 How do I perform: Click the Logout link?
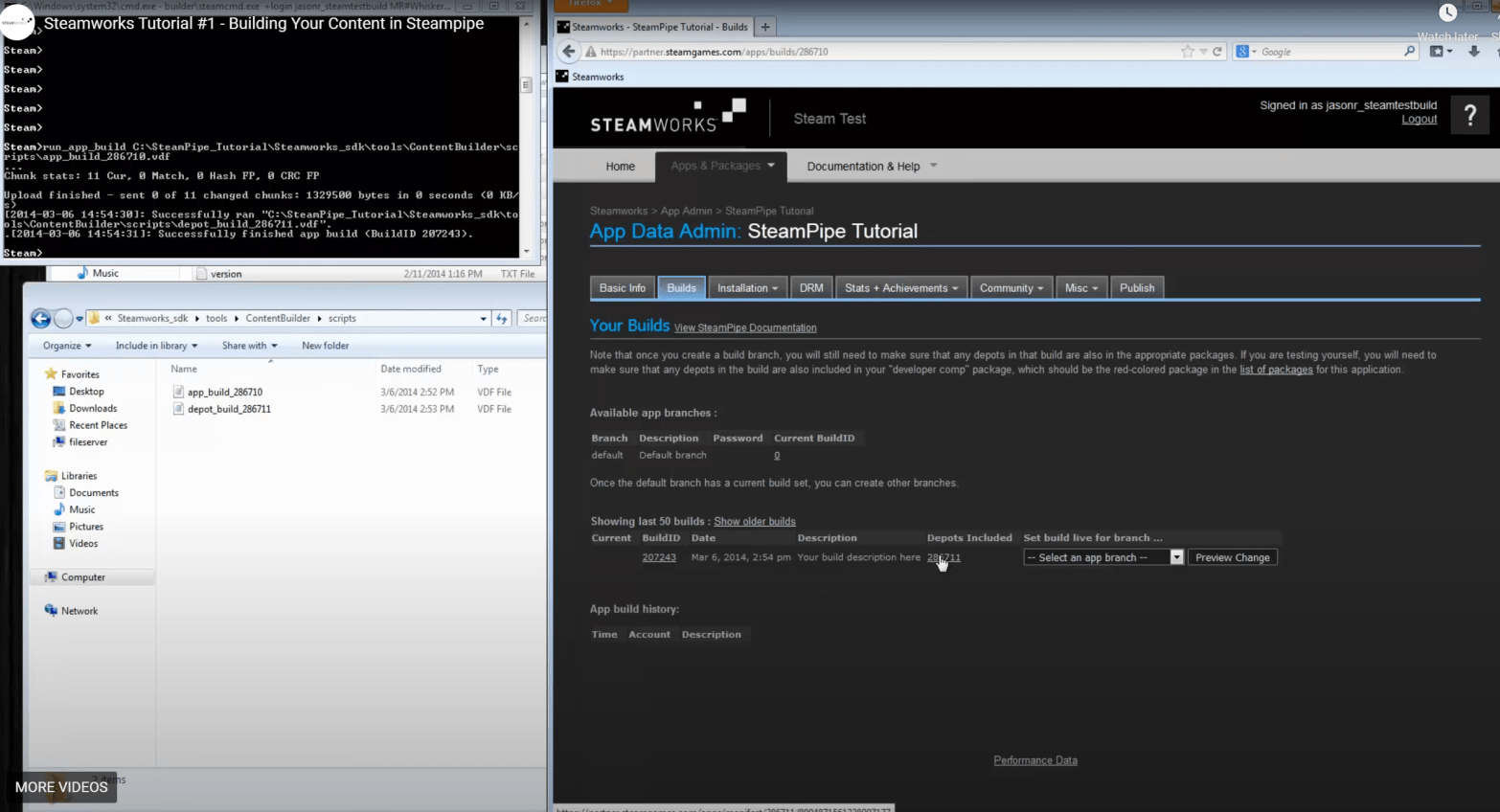click(1419, 120)
